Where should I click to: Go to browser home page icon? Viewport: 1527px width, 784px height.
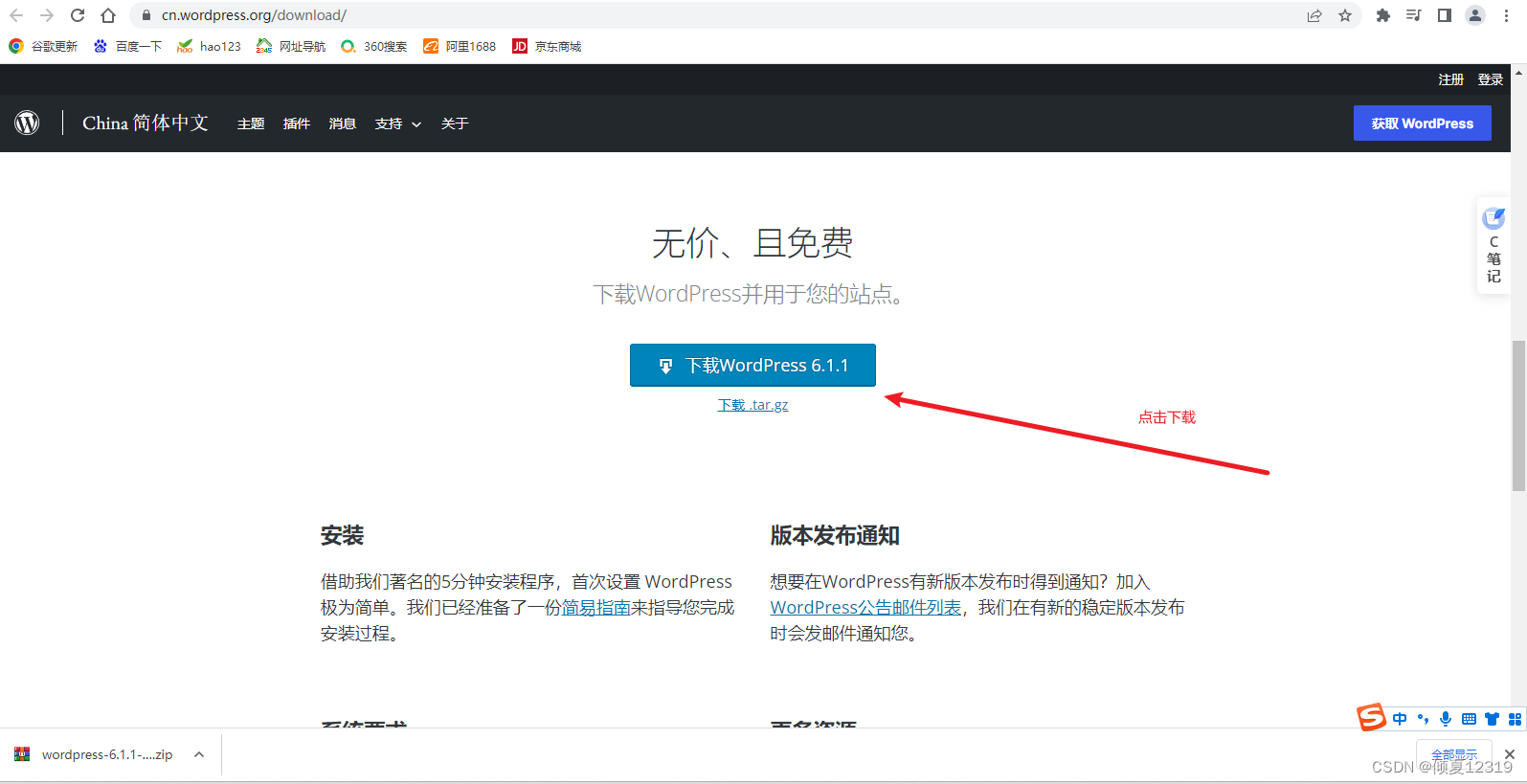108,15
